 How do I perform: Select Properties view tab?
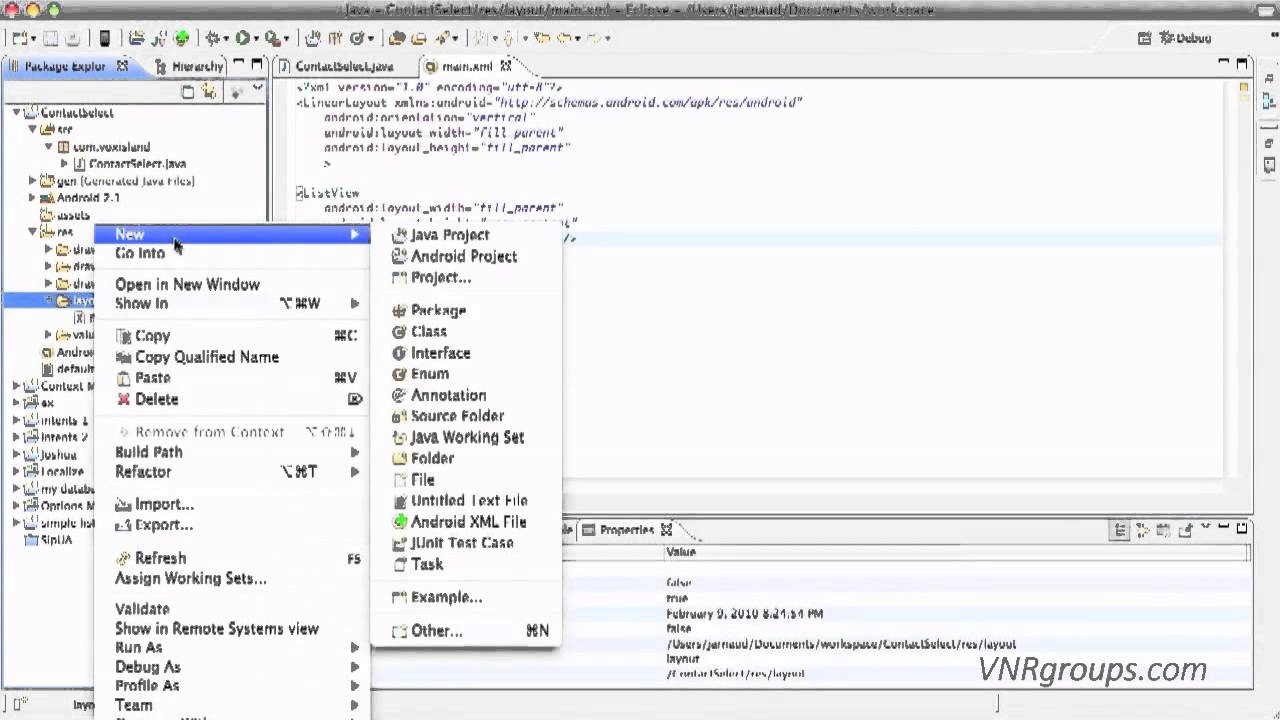coord(626,530)
